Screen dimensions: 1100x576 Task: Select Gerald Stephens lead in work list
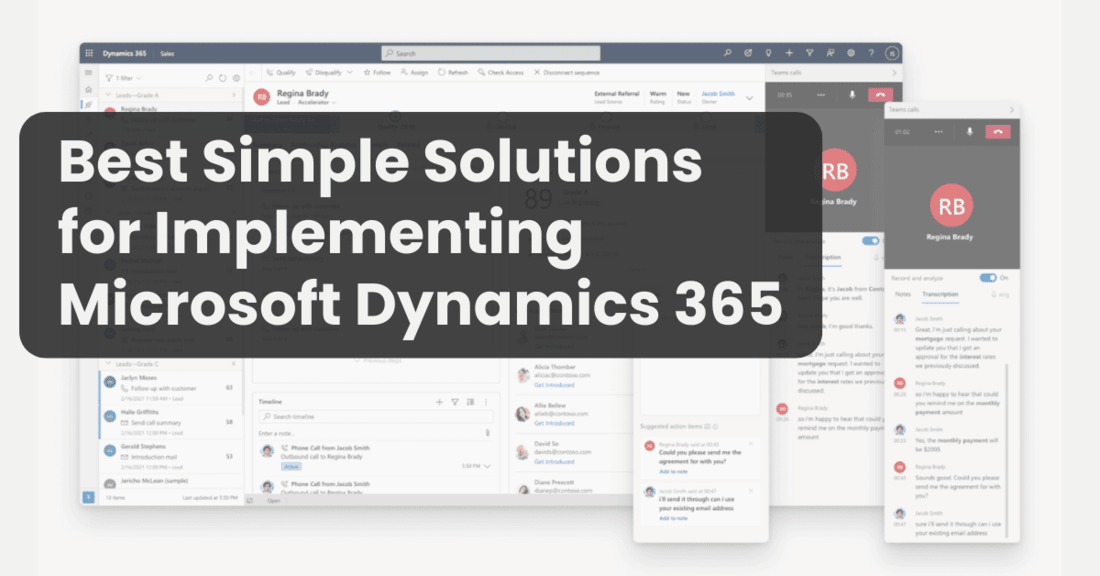(170, 457)
